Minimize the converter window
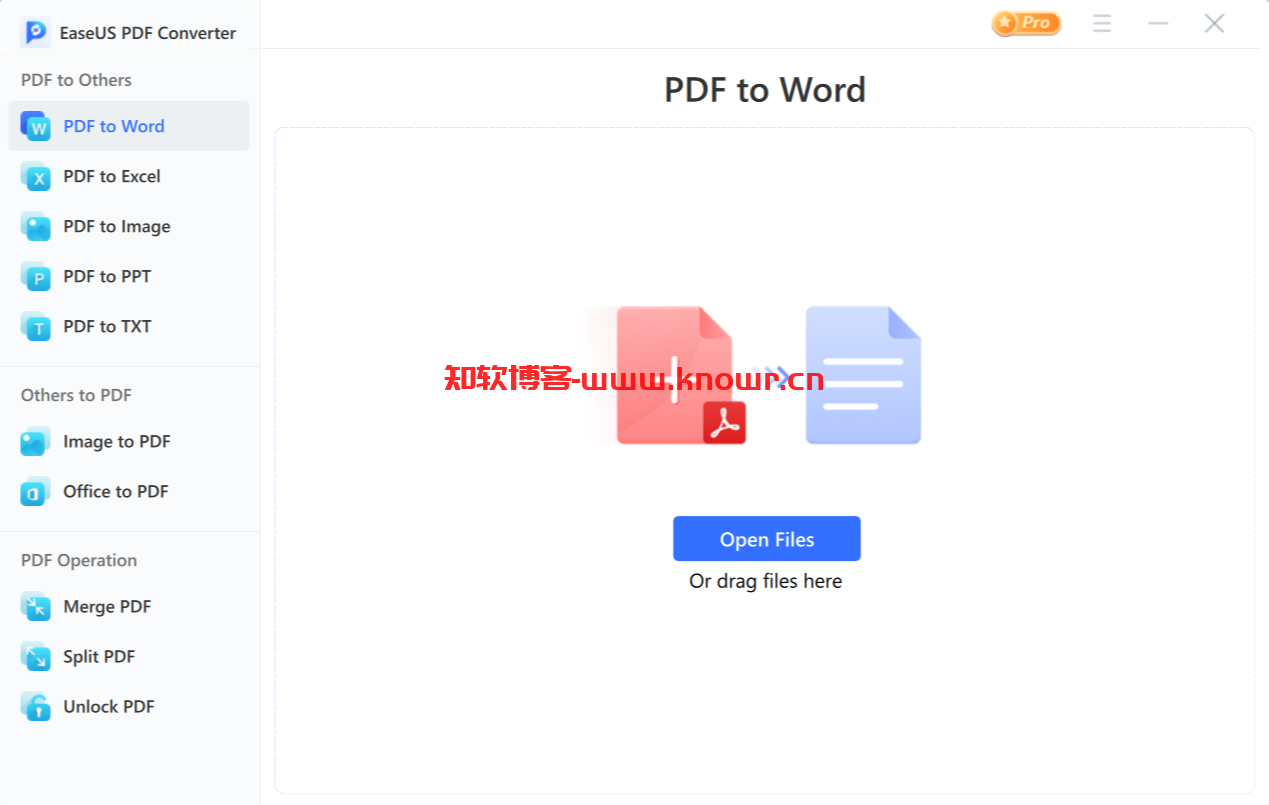 pyautogui.click(x=1158, y=23)
